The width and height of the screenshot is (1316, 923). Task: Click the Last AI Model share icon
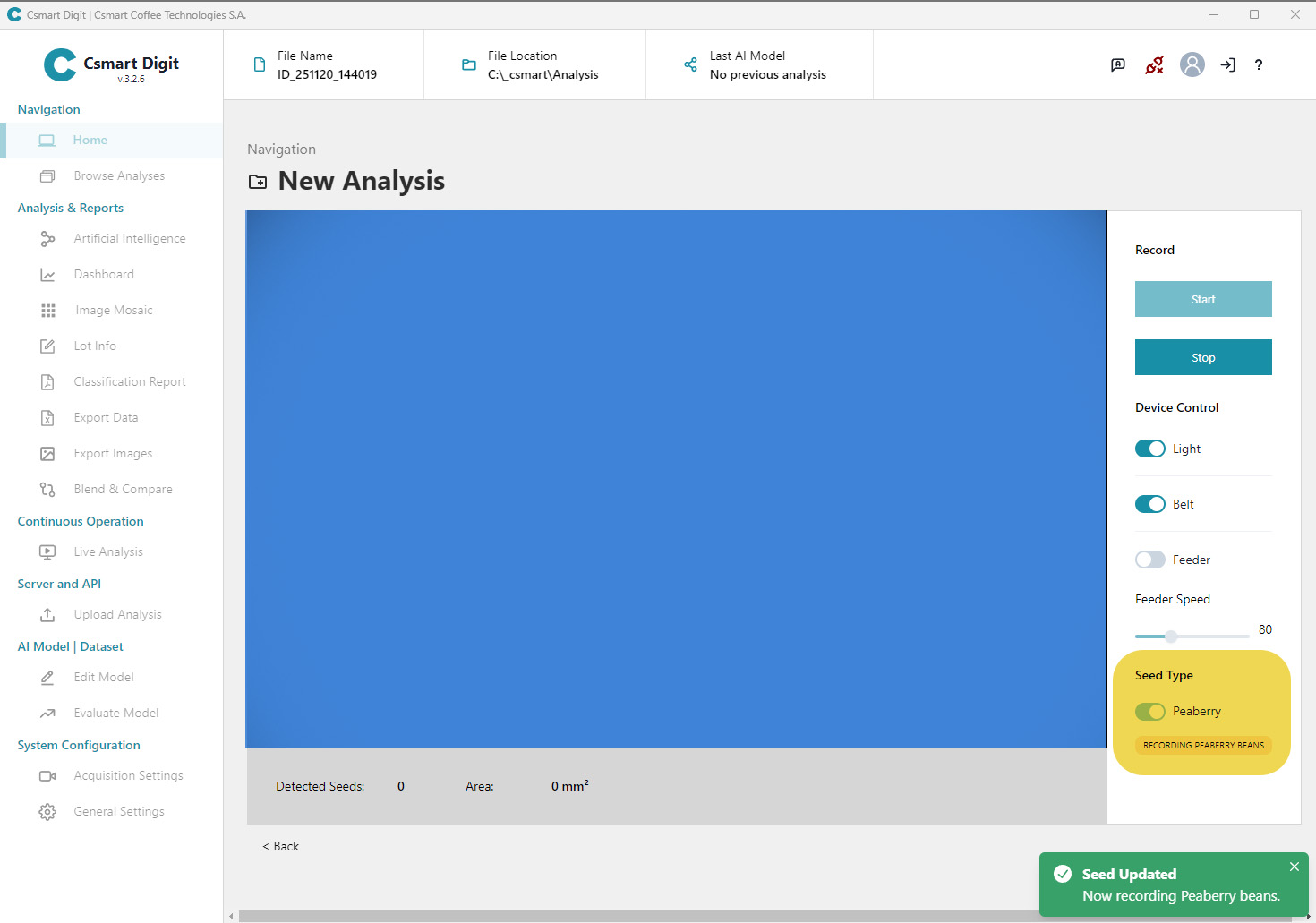(x=690, y=64)
